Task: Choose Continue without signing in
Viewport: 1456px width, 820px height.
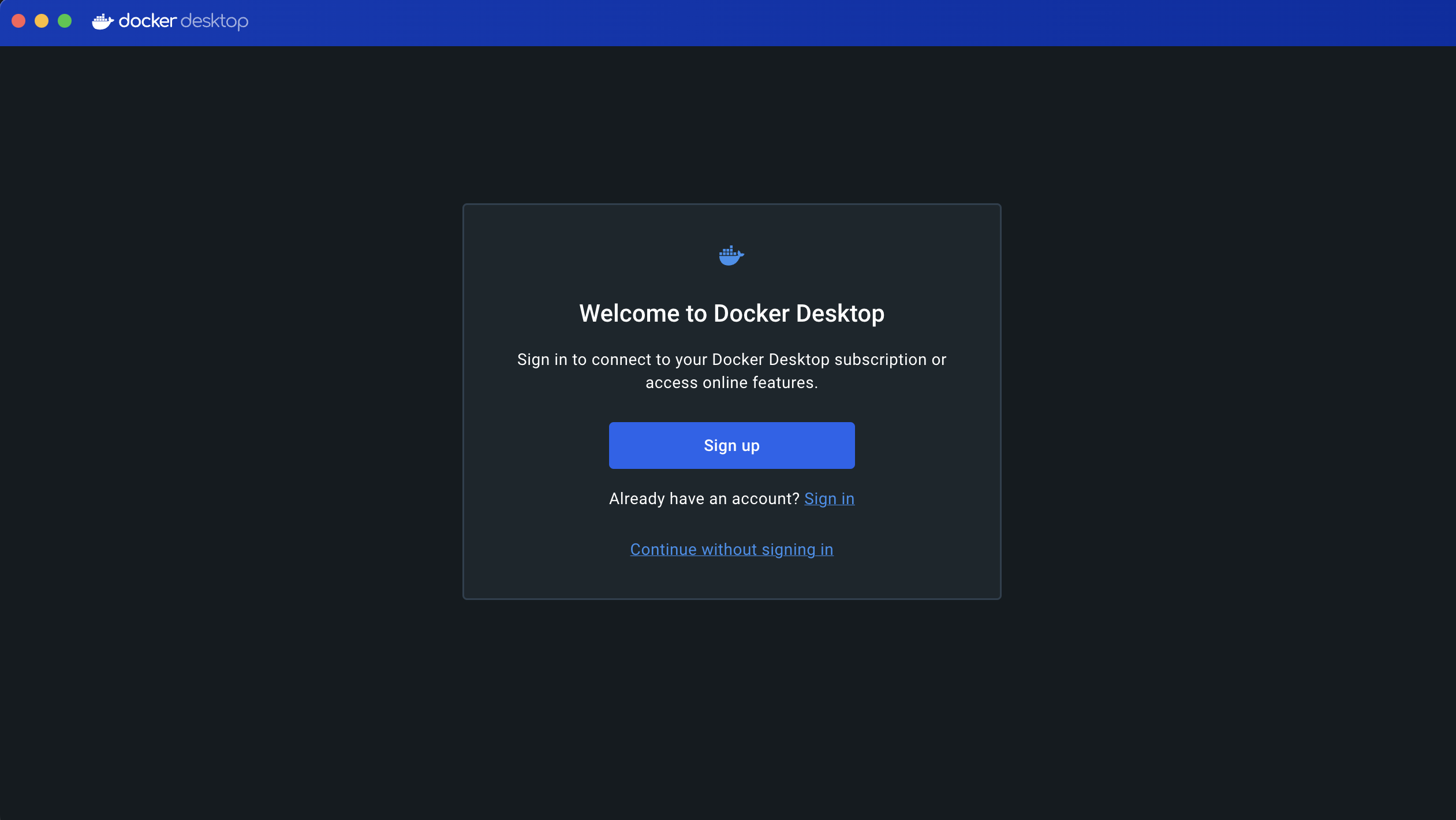Action: click(731, 549)
